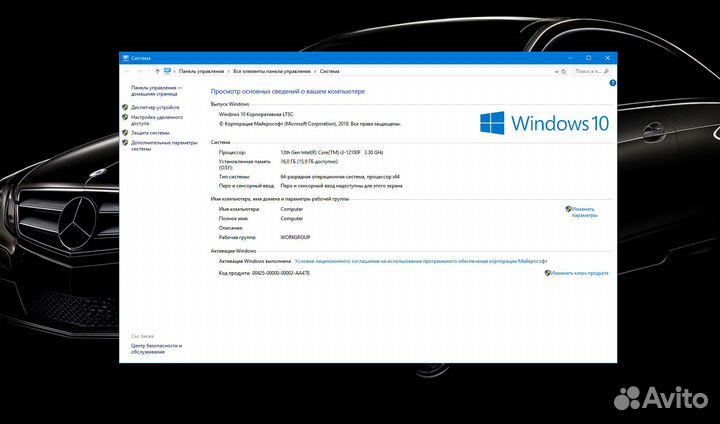Maximize the Система window
The width and height of the screenshot is (720, 424).
tap(589, 58)
